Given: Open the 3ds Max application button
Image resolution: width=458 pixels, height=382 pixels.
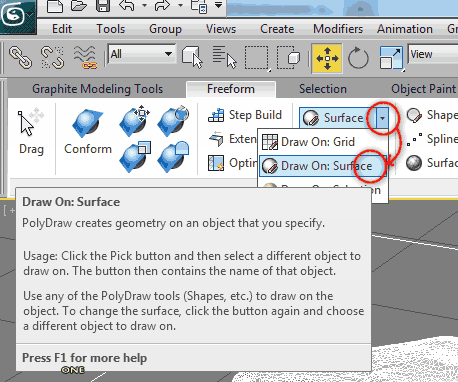Looking at the screenshot, I should click(x=17, y=16).
